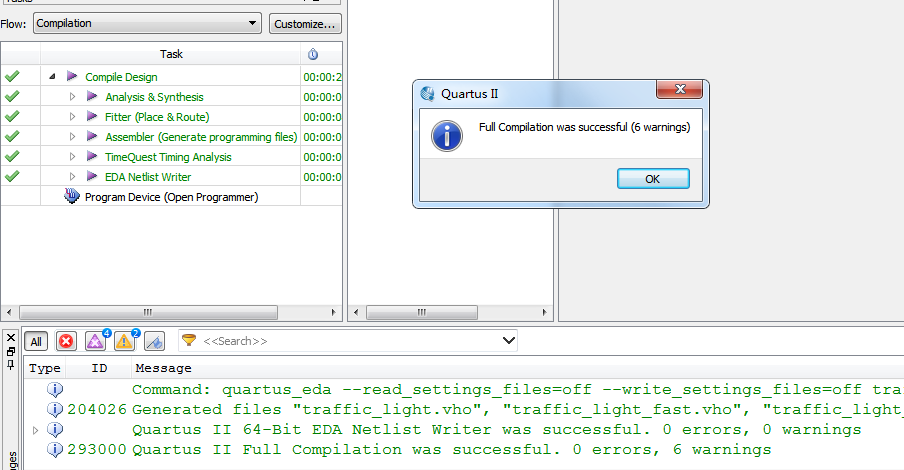Close the Quartus II dialog with X
Image resolution: width=904 pixels, height=470 pixels.
(679, 89)
